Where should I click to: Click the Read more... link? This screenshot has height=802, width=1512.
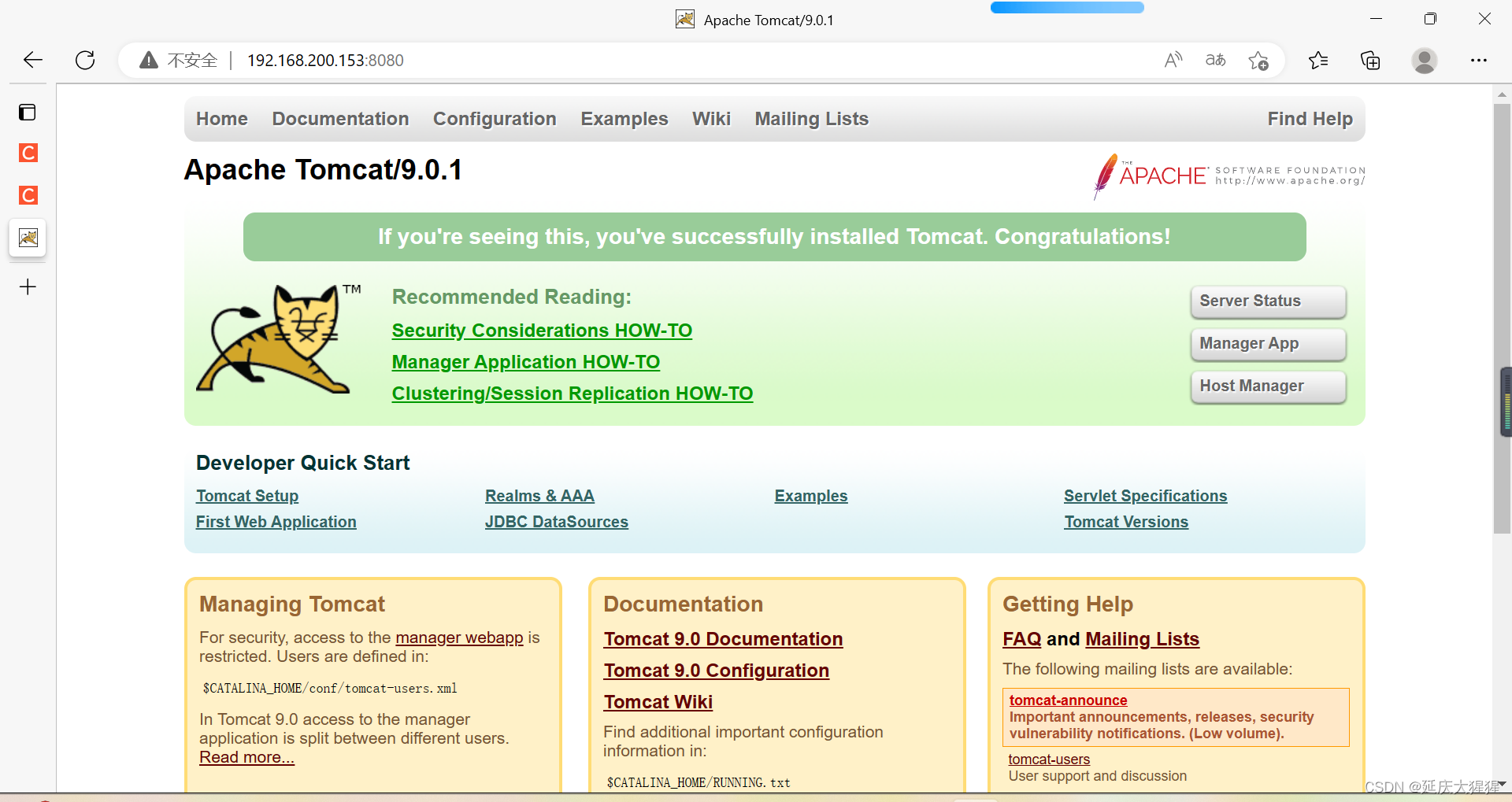[246, 757]
